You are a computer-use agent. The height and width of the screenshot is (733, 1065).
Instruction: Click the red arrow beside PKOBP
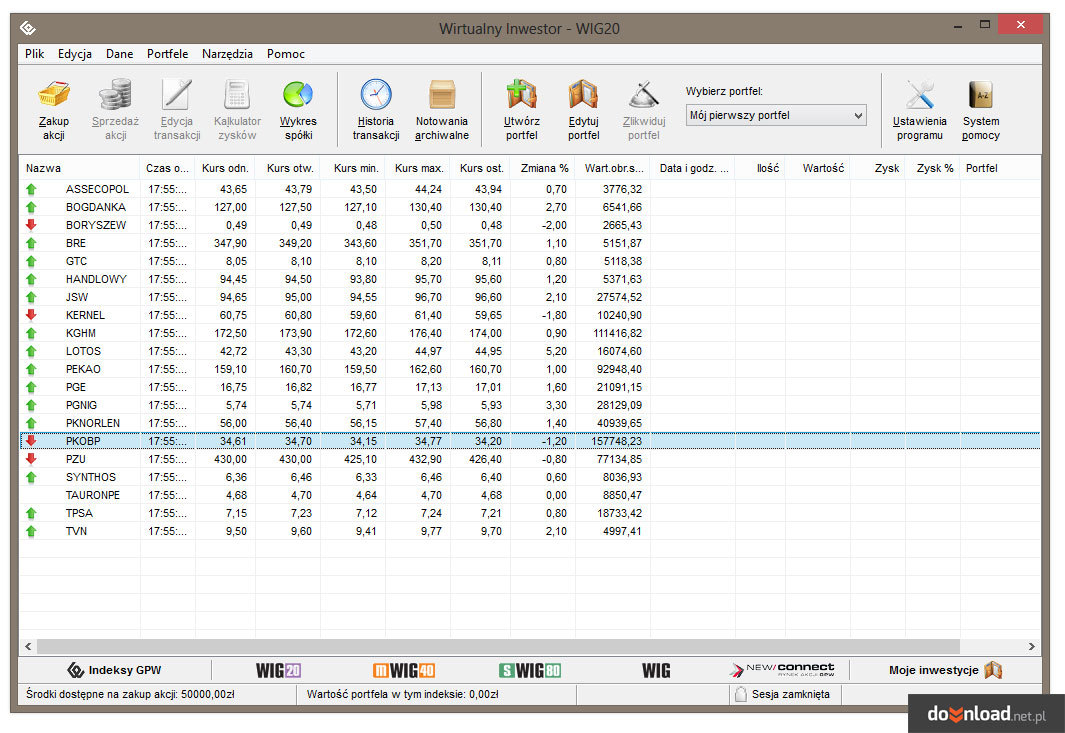click(x=31, y=441)
